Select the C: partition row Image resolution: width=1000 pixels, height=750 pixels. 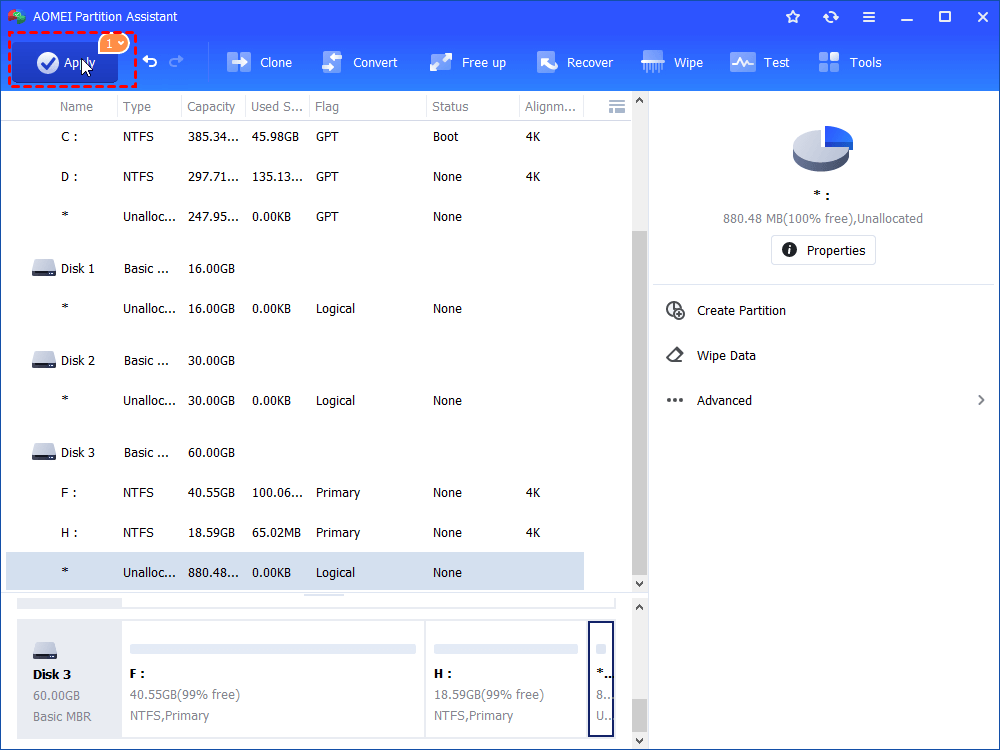tap(295, 136)
